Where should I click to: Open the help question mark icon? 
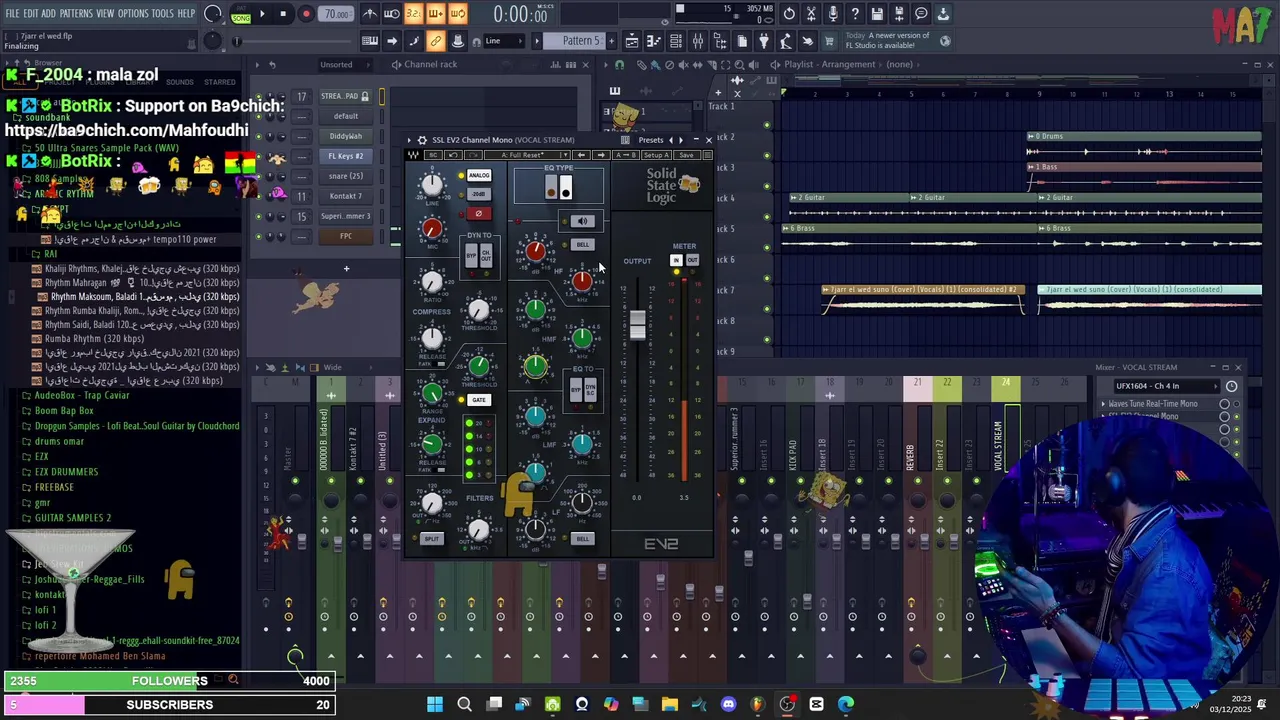[855, 14]
